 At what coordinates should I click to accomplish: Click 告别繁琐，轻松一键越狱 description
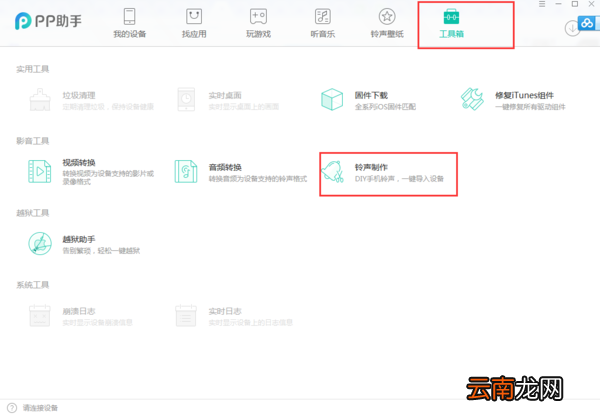point(101,251)
